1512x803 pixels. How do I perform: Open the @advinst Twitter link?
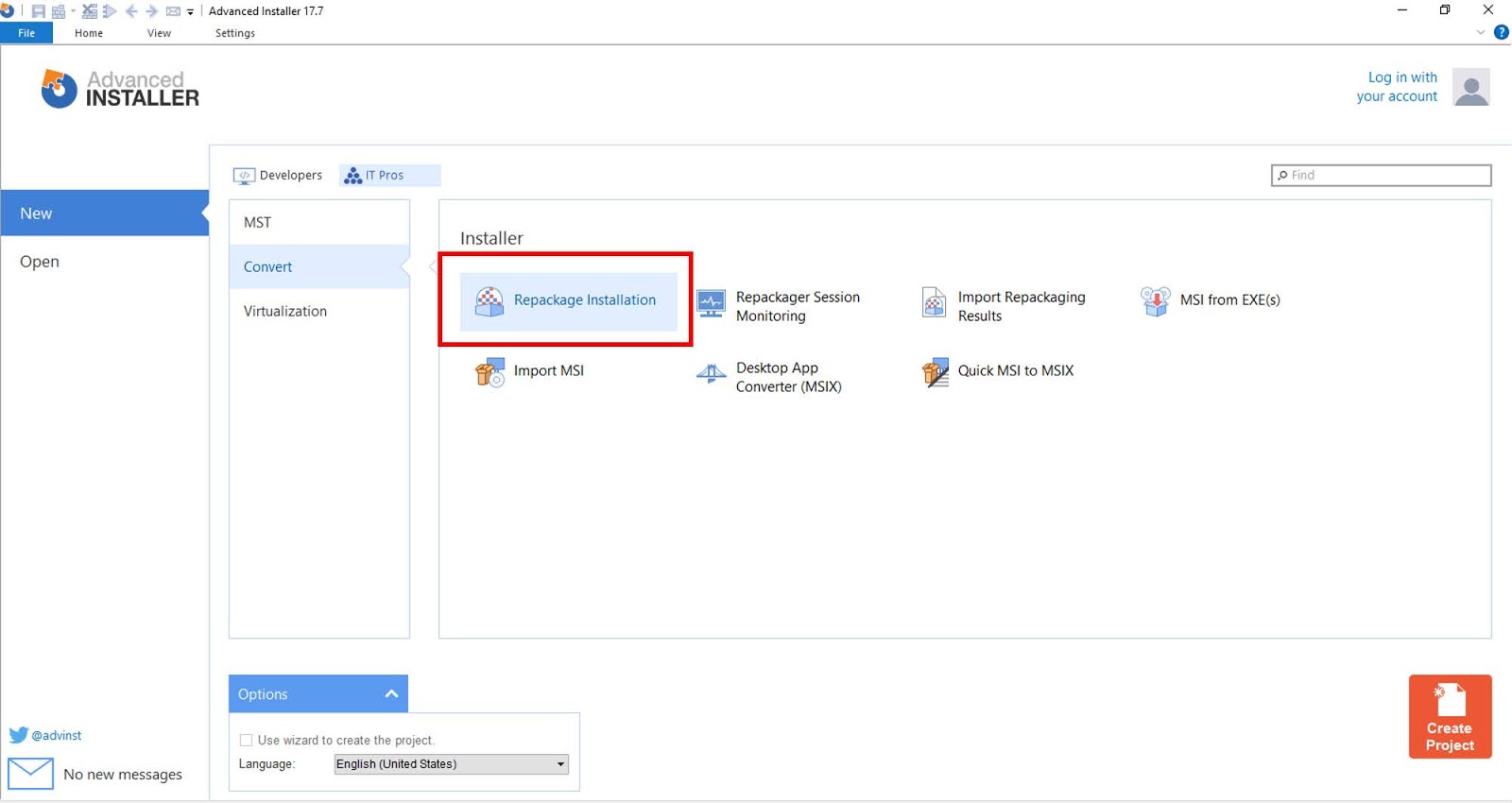pyautogui.click(x=57, y=735)
